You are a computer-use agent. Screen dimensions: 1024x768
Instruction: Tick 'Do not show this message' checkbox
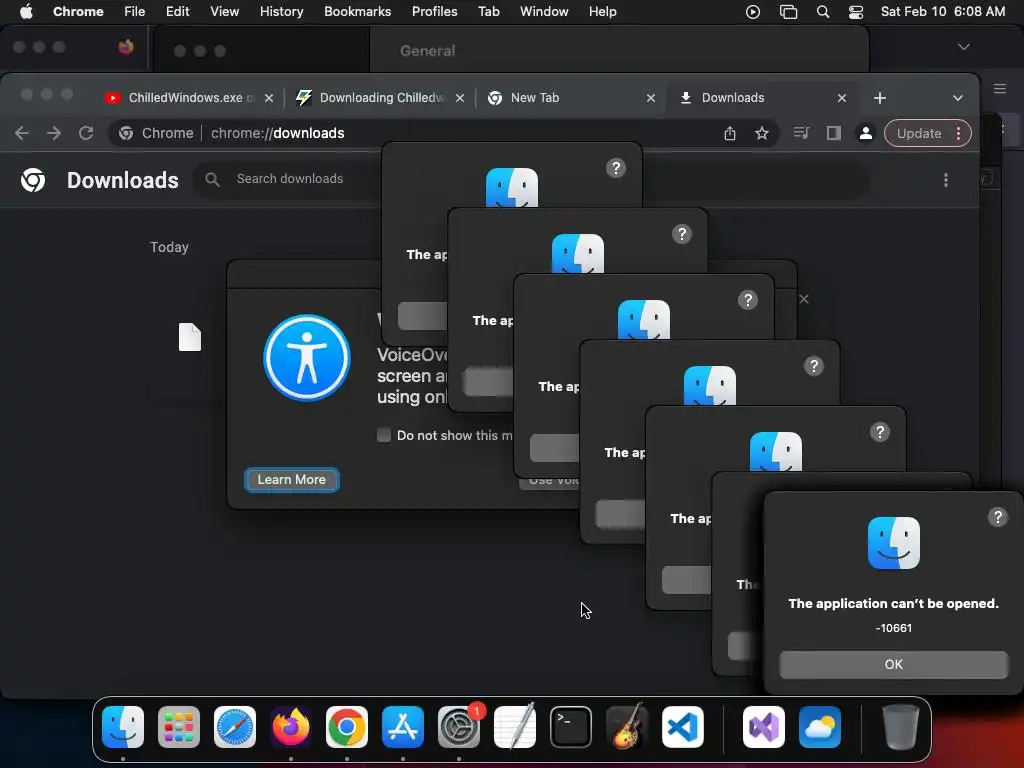pyautogui.click(x=384, y=435)
